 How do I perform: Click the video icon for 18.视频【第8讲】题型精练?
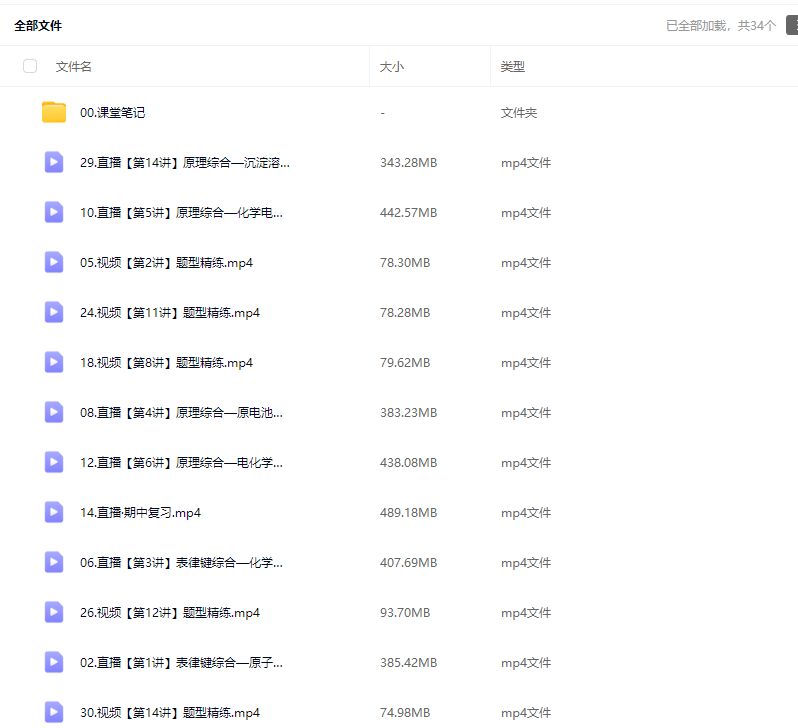(x=54, y=362)
